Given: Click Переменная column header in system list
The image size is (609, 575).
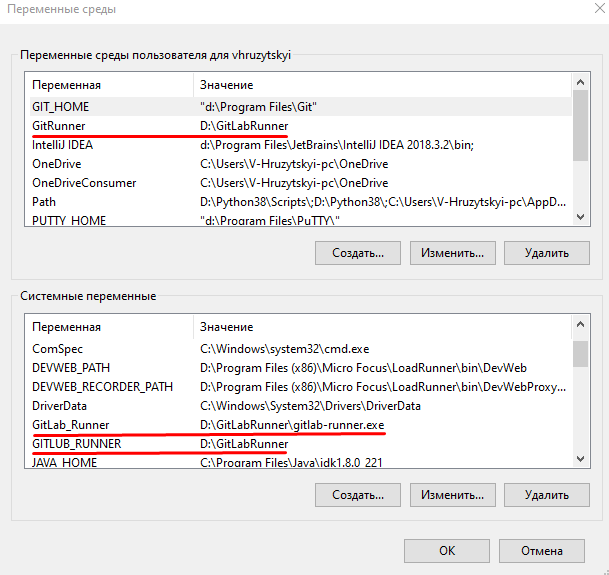Looking at the screenshot, I should [x=111, y=327].
